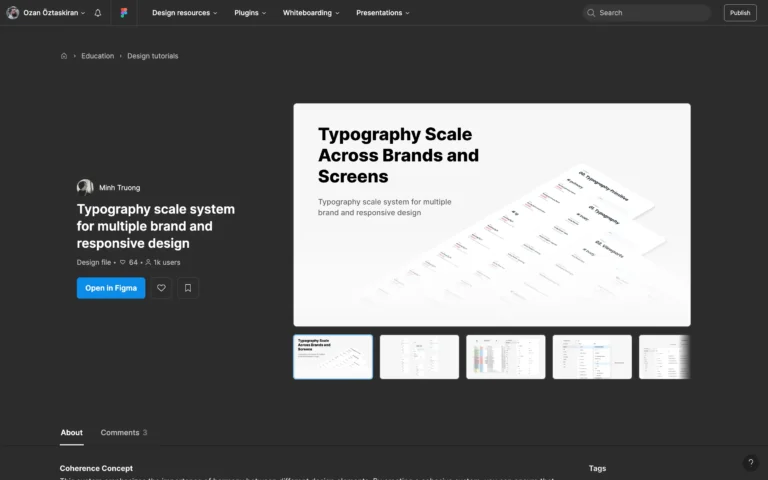The width and height of the screenshot is (768, 480).
Task: Open the help question mark button
Action: 751,463
